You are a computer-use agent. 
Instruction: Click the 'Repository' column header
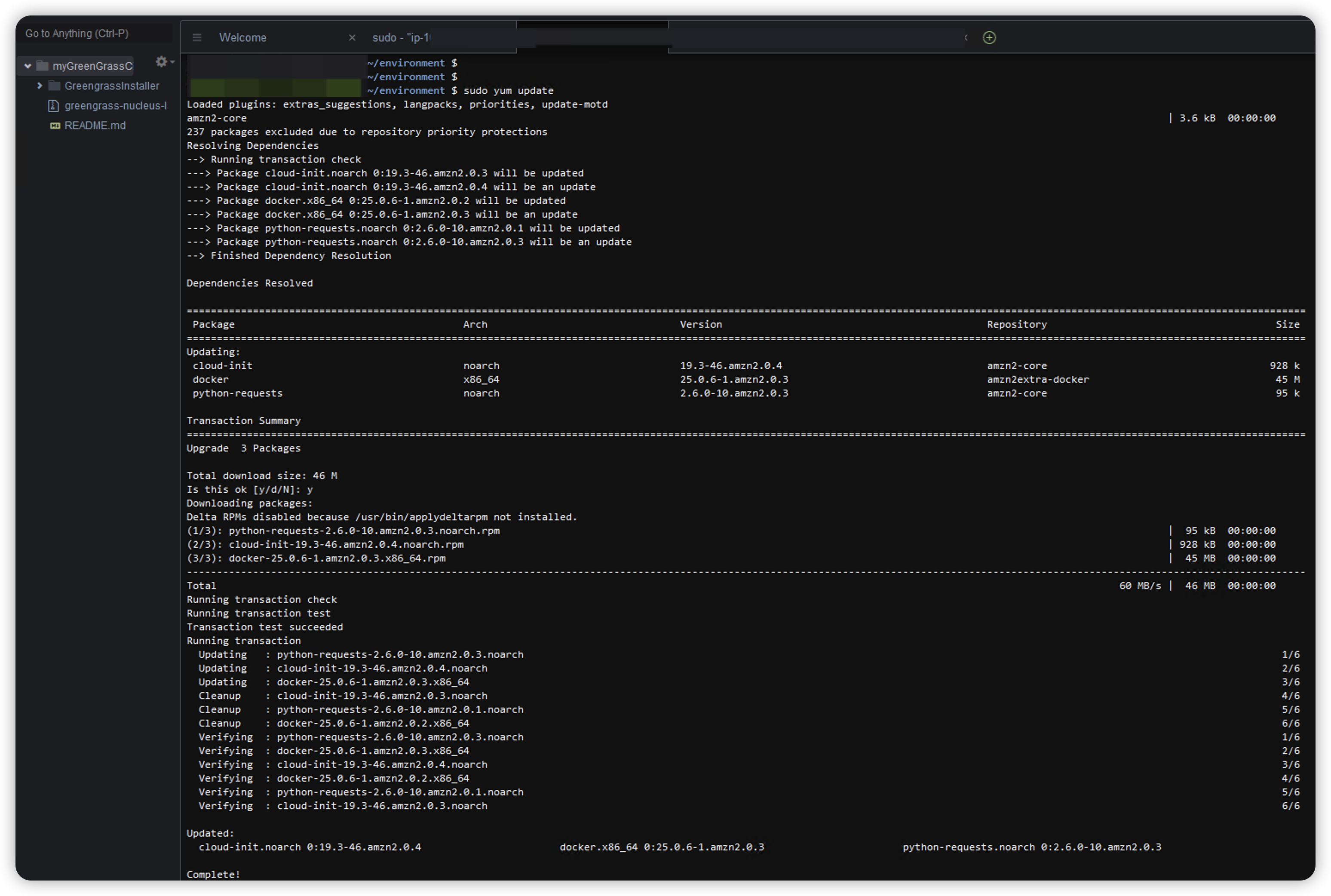click(1017, 324)
